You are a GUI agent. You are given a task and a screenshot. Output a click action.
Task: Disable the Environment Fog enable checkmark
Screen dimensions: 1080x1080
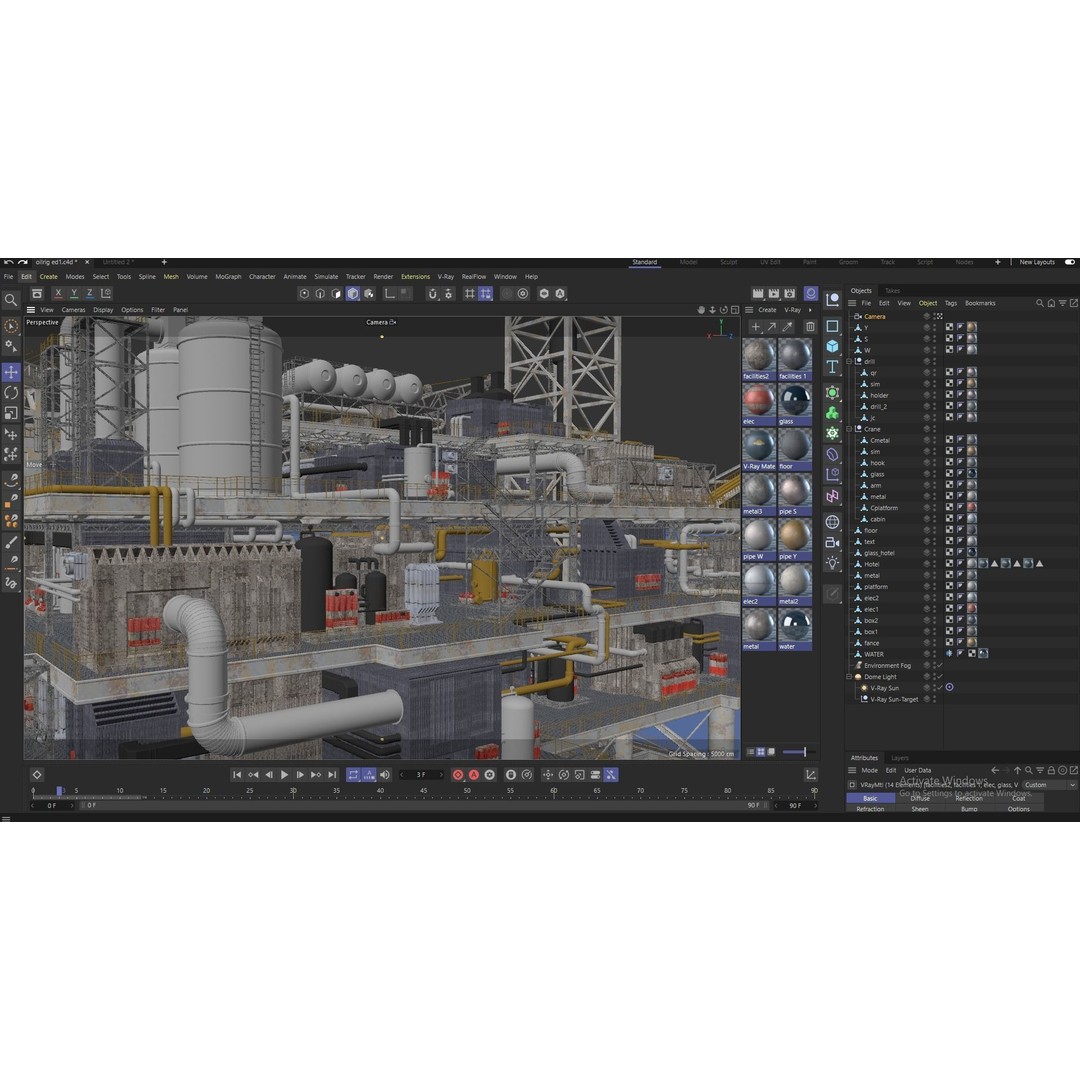(x=940, y=666)
